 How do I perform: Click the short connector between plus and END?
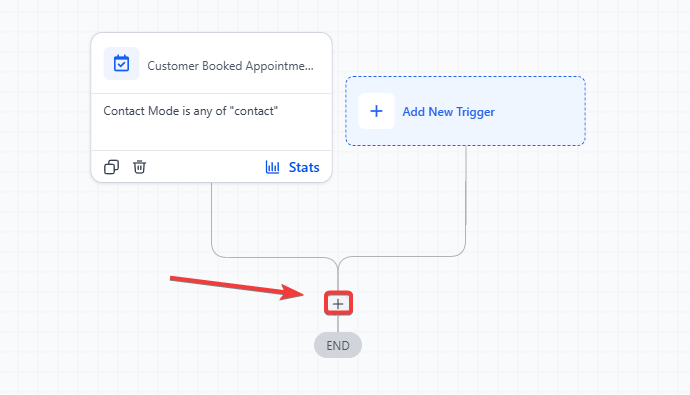338,323
